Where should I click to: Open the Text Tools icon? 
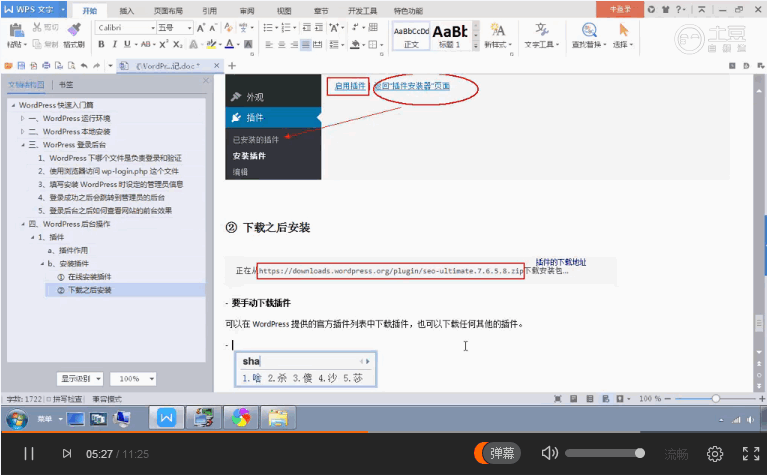coord(541,30)
